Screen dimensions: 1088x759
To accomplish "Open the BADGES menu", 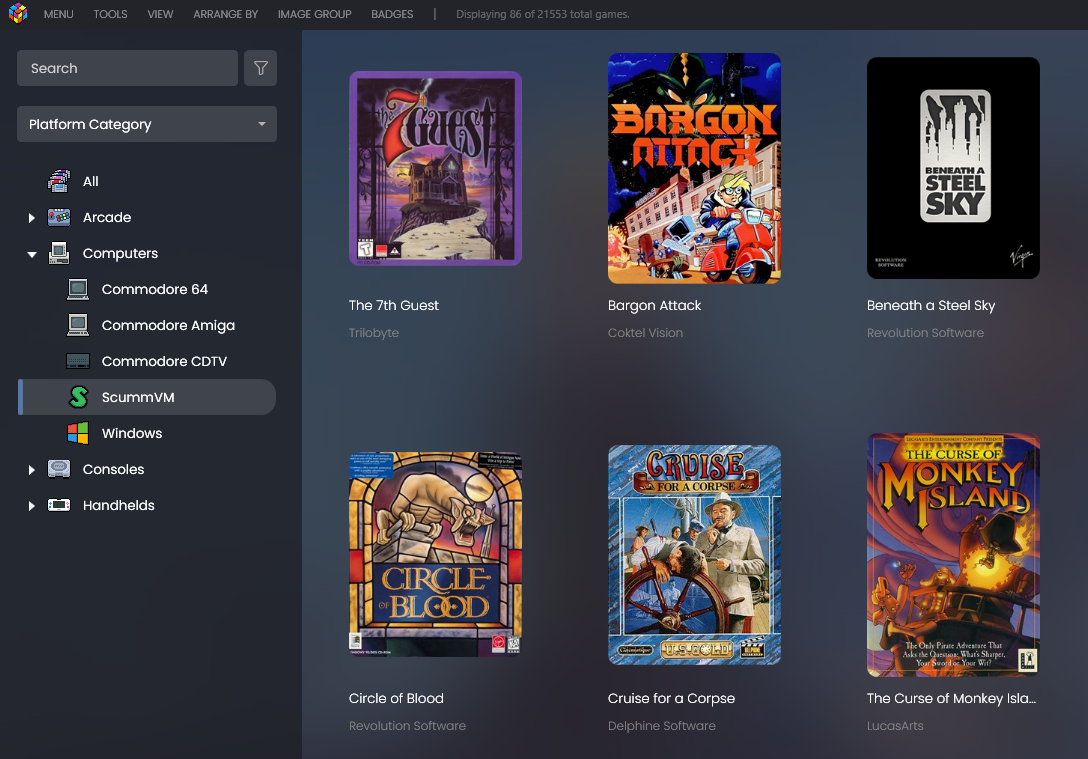I will [x=392, y=14].
